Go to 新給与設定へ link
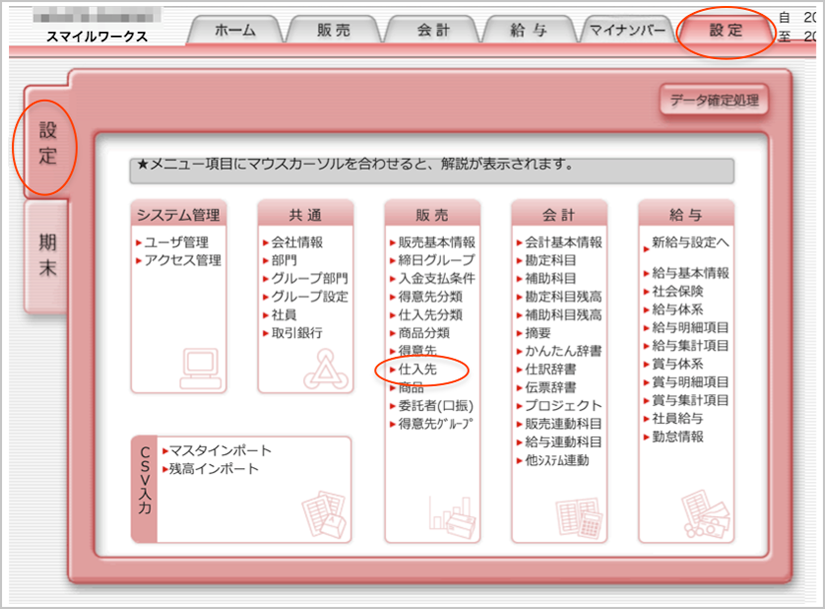The width and height of the screenshot is (825, 609). click(691, 243)
